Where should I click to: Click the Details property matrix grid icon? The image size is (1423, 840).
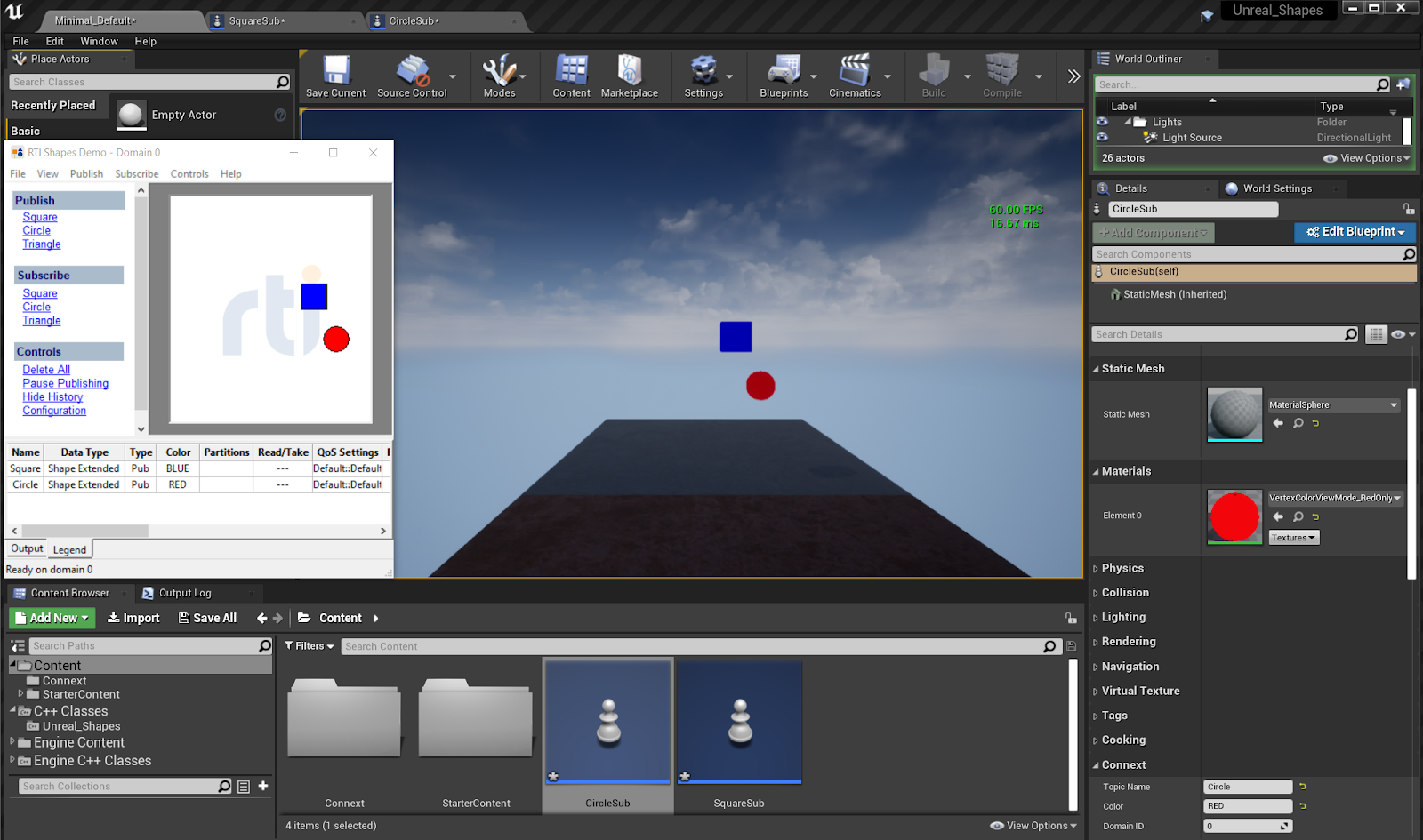(1376, 334)
